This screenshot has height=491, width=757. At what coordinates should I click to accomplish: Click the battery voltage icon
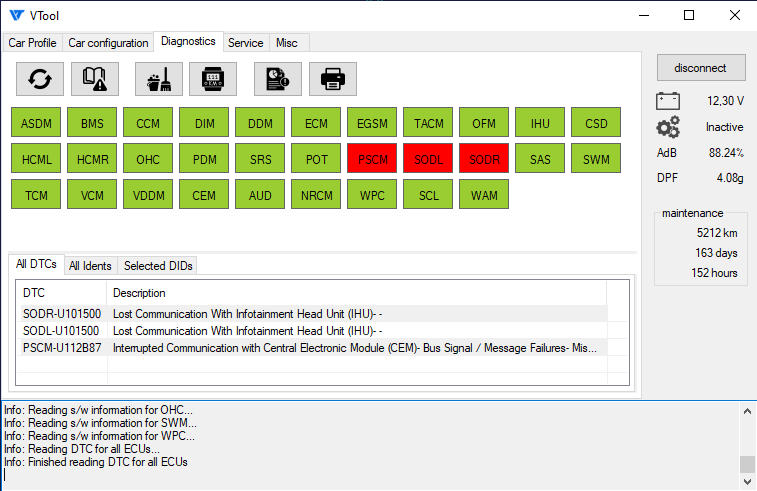pos(668,101)
